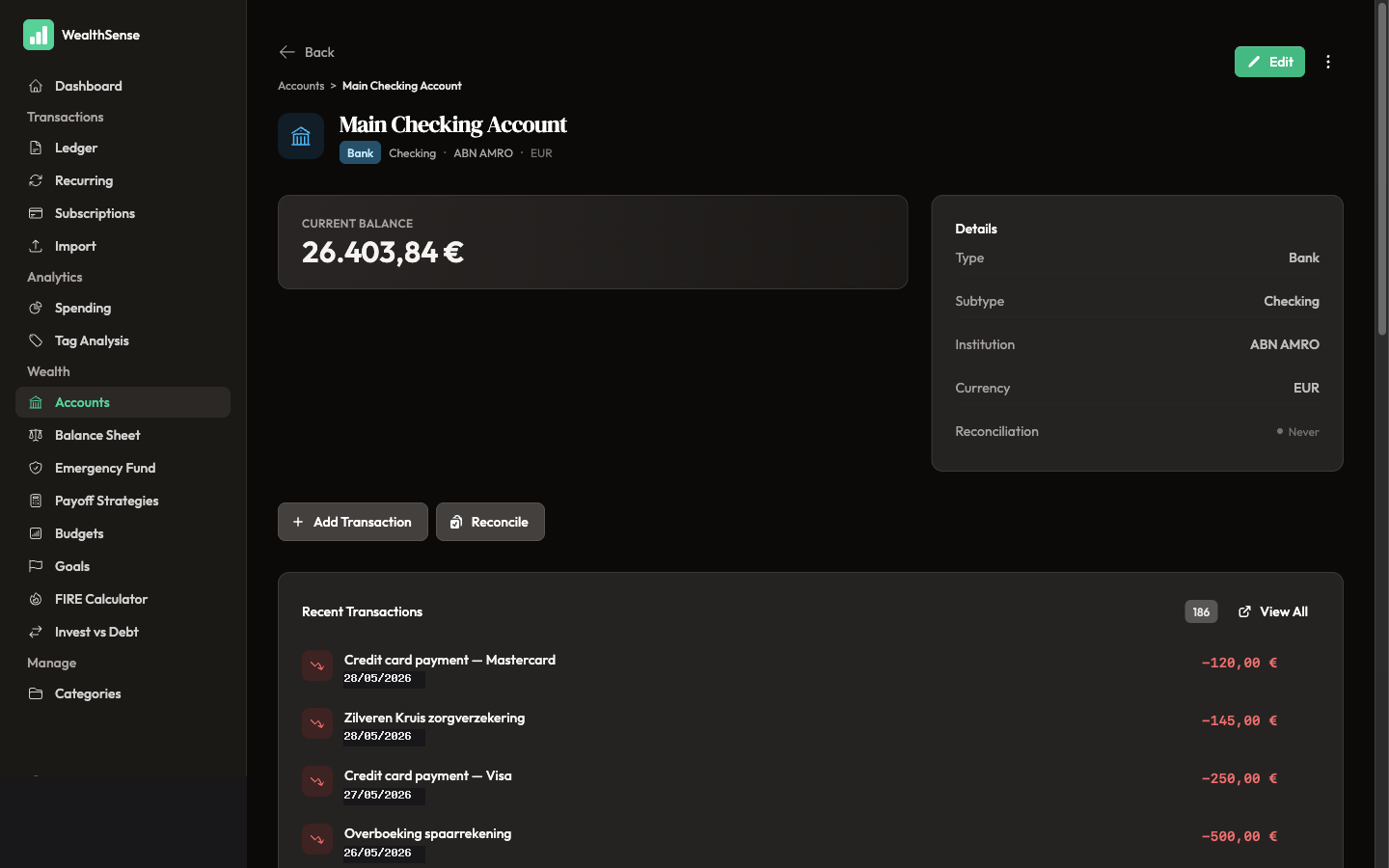
Task: Click the Accounts bank icon in sidebar
Action: [36, 402]
